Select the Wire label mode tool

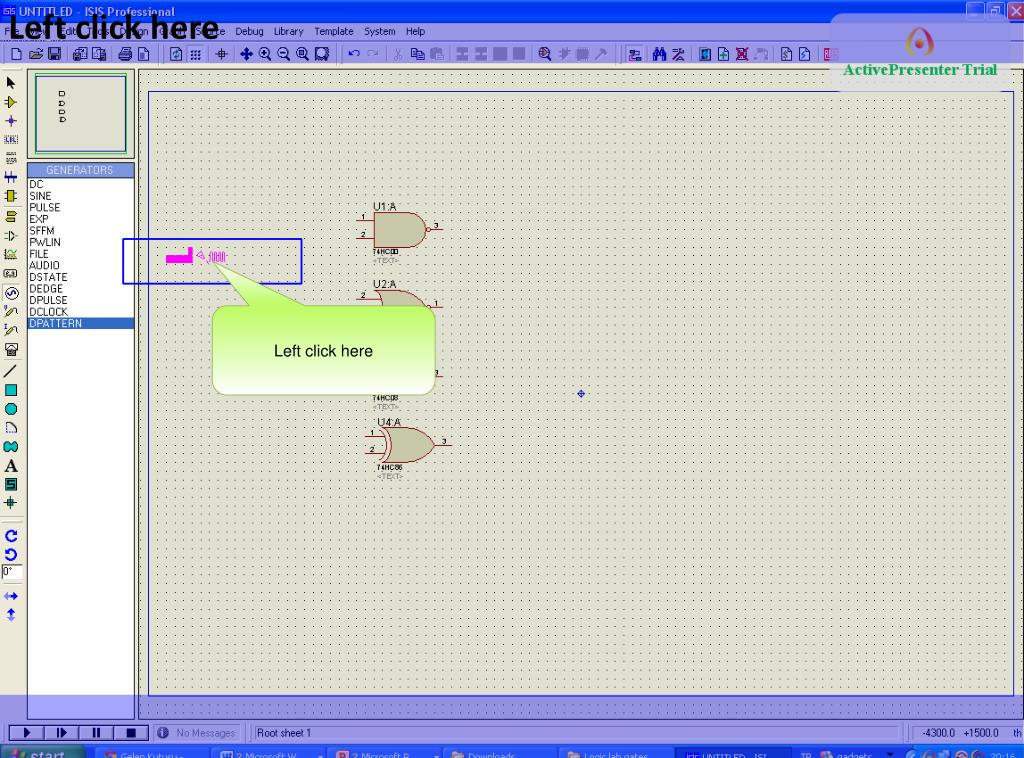(x=11, y=140)
